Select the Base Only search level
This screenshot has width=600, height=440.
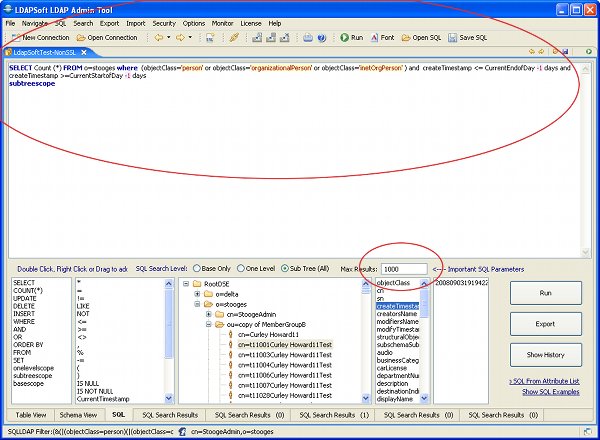196,269
